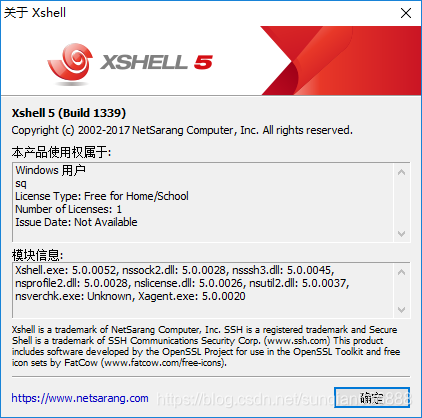Click the red ribbon banner graphic
This screenshot has width=422, height=418.
tap(341, 60)
